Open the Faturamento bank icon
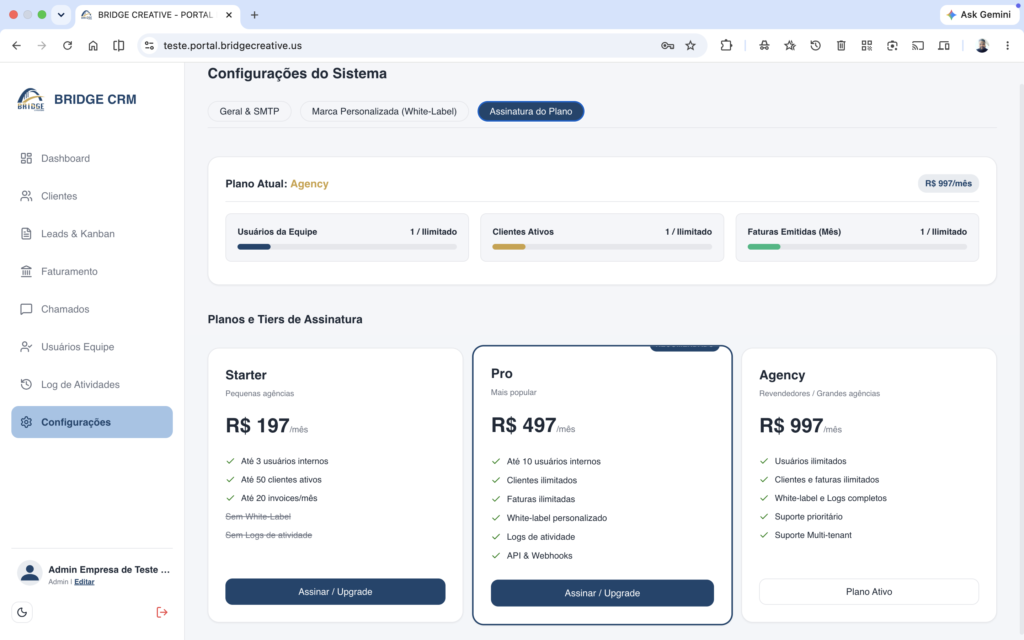 point(26,271)
